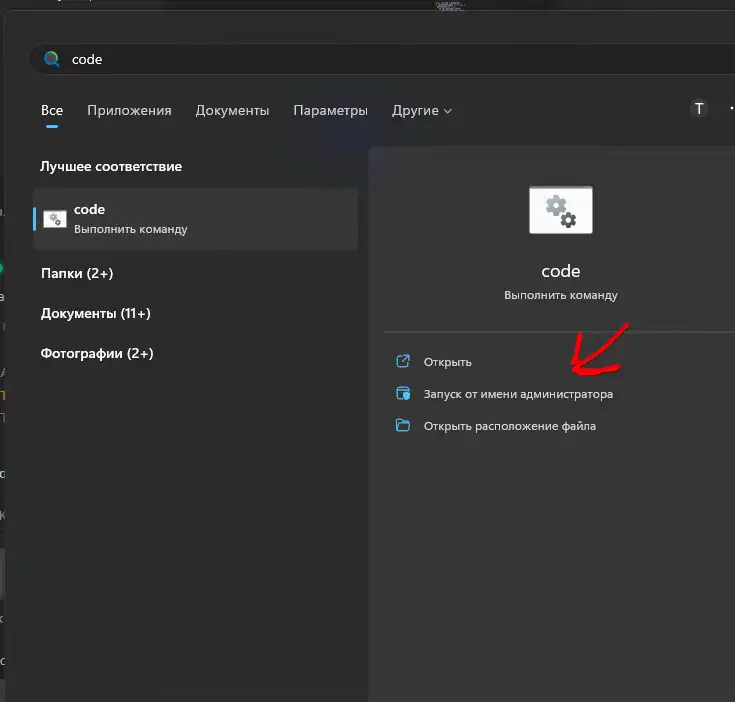Switch to the Все tab
This screenshot has width=735, height=702.
52,111
